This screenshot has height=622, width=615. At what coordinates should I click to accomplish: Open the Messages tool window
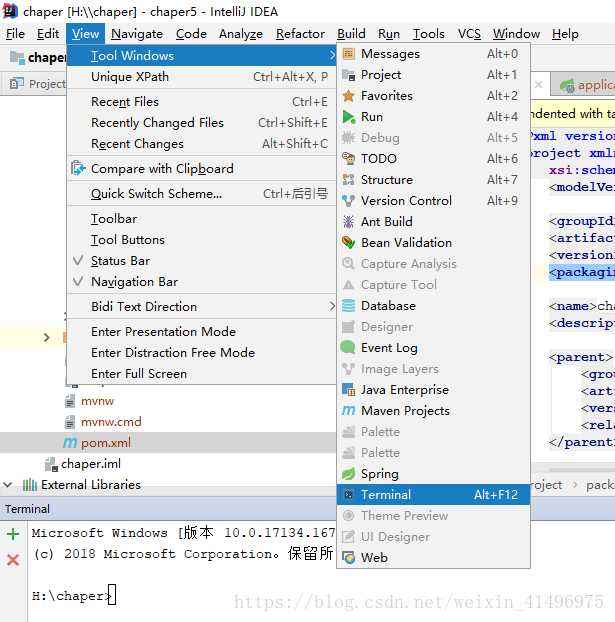point(433,54)
